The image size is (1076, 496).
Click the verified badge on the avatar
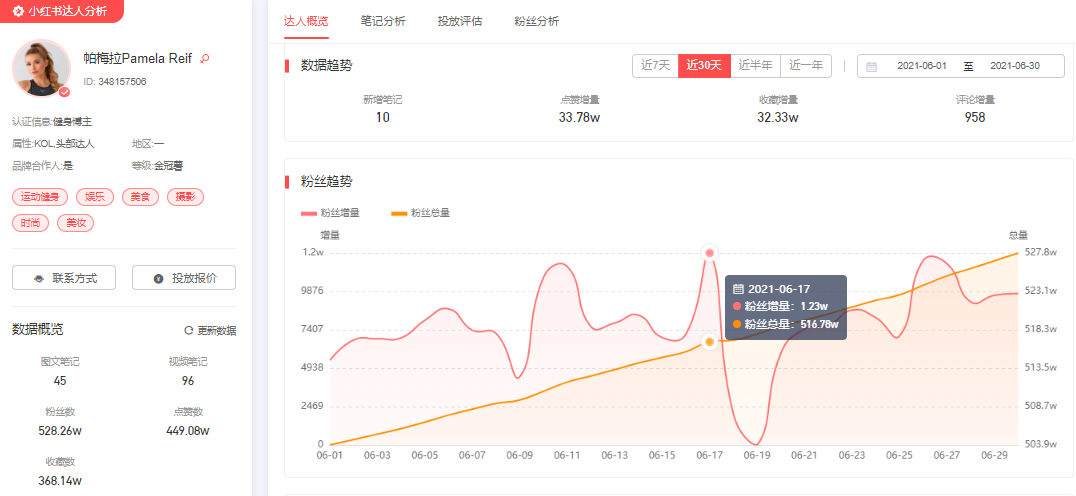(x=65, y=92)
